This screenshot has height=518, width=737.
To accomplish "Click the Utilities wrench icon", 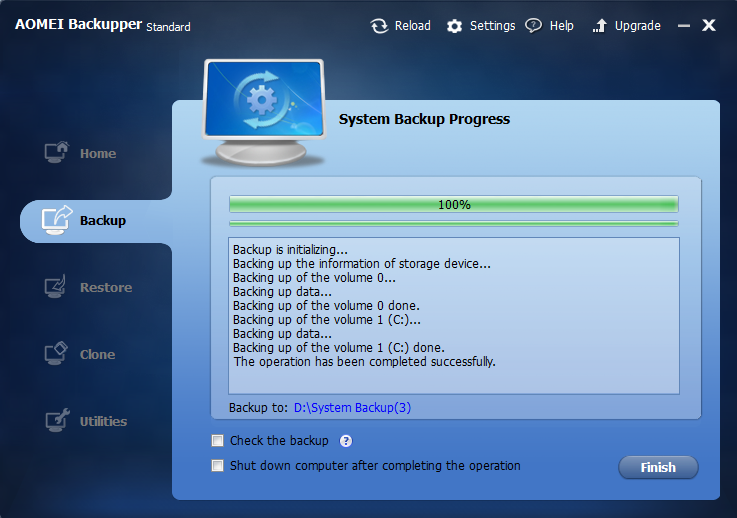I will pos(57,420).
